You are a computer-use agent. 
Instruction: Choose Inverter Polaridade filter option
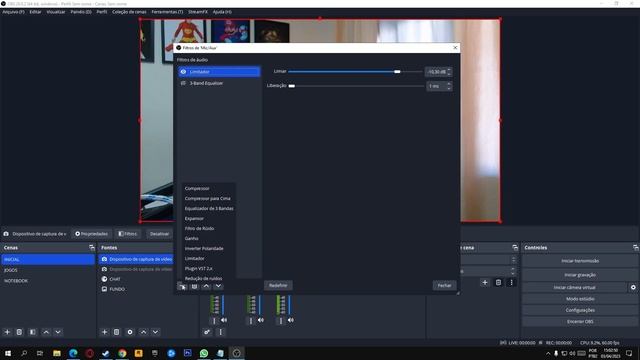click(204, 249)
